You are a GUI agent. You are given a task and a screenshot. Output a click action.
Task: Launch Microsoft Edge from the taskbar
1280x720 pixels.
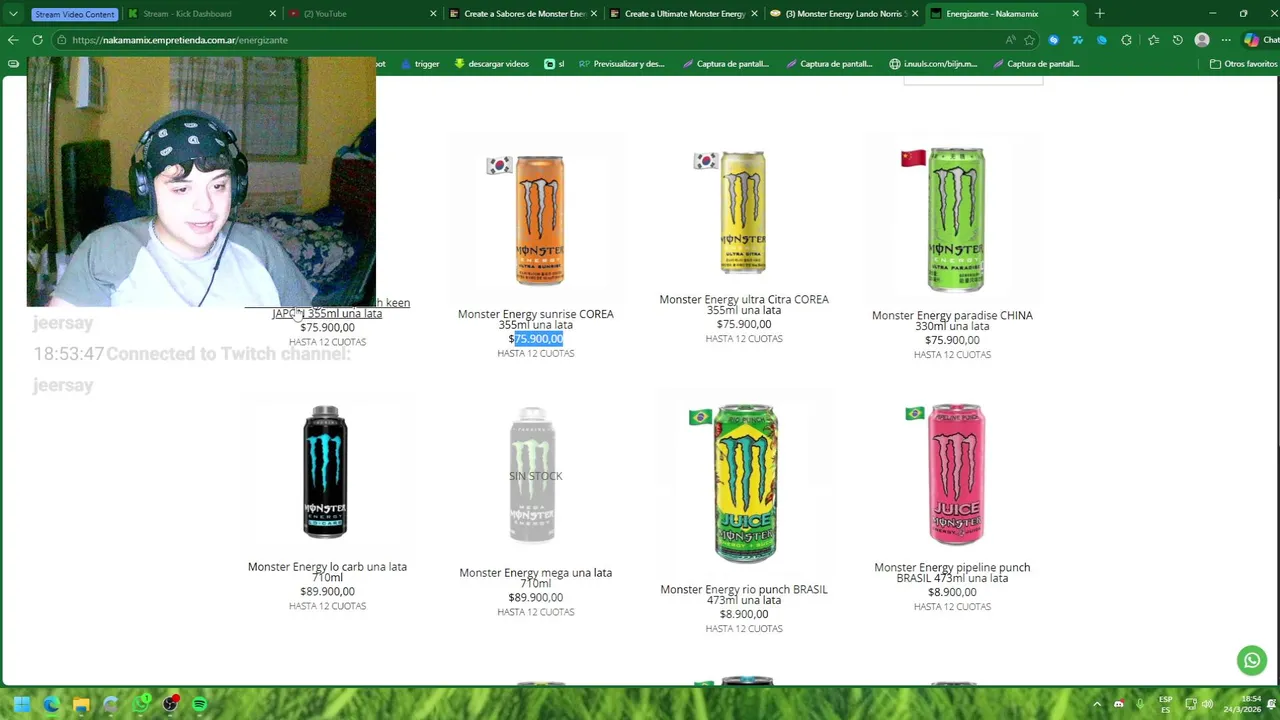[x=51, y=704]
